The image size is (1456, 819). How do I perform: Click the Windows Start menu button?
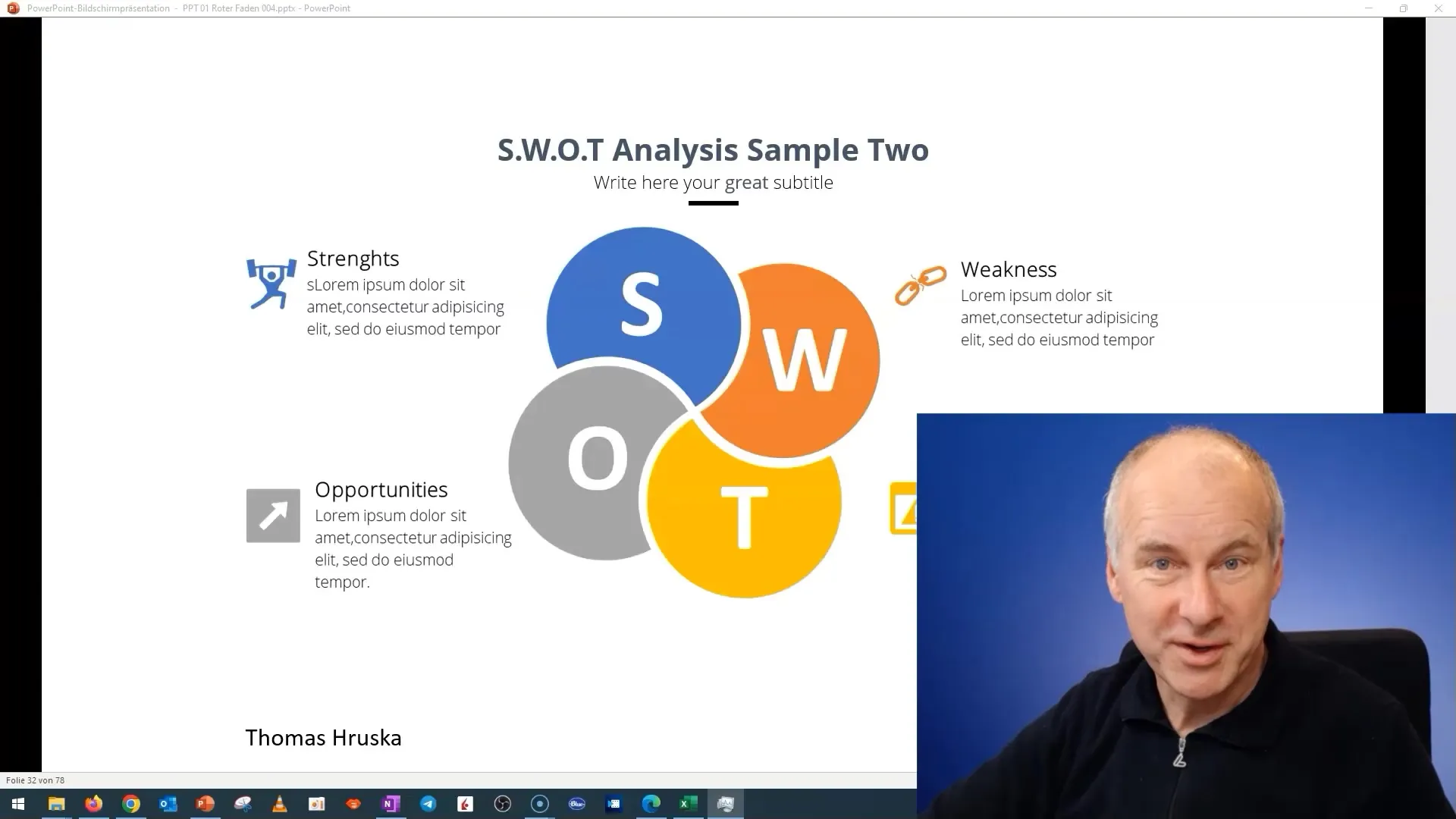tap(18, 804)
